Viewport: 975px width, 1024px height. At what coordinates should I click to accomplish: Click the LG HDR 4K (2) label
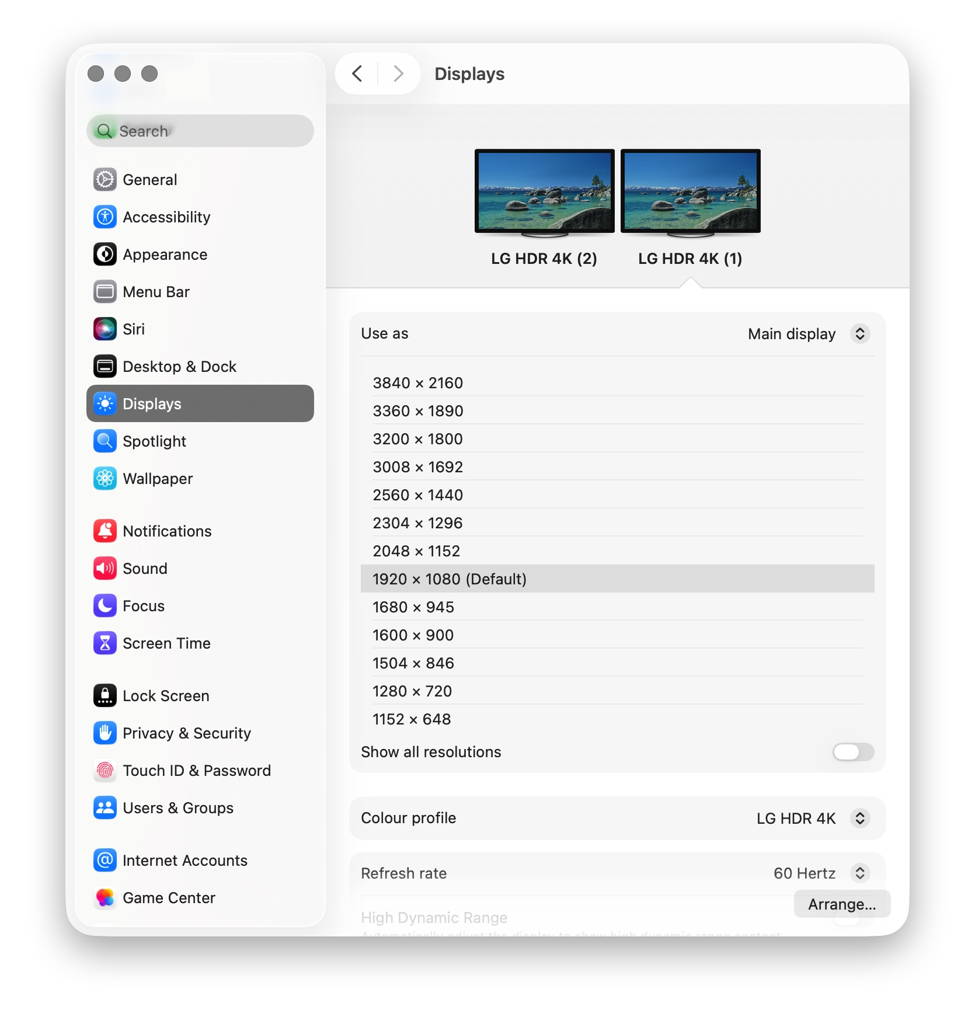[x=544, y=259]
